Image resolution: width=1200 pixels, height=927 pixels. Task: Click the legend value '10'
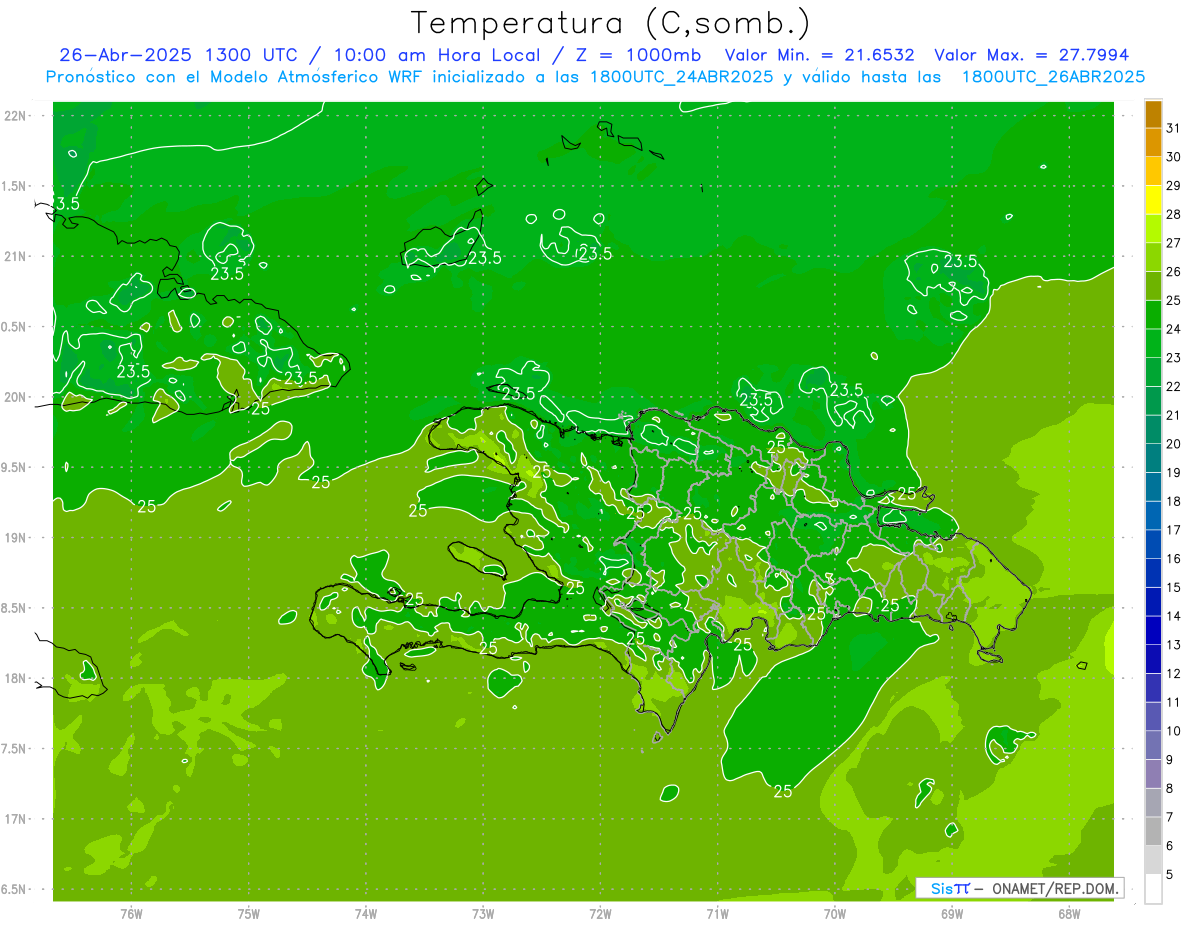[1173, 731]
